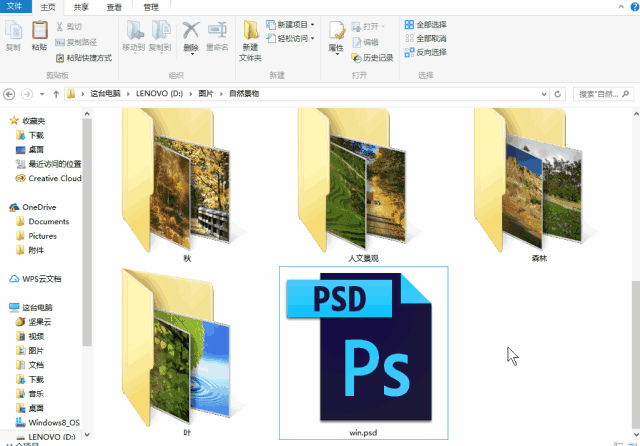Click 全部取消 (Select none)
The image size is (640, 446).
[x=426, y=38]
